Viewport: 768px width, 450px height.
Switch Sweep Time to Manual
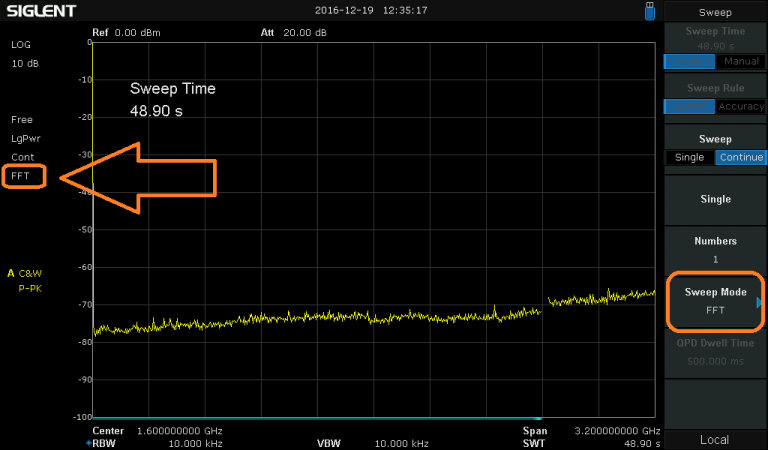741,61
